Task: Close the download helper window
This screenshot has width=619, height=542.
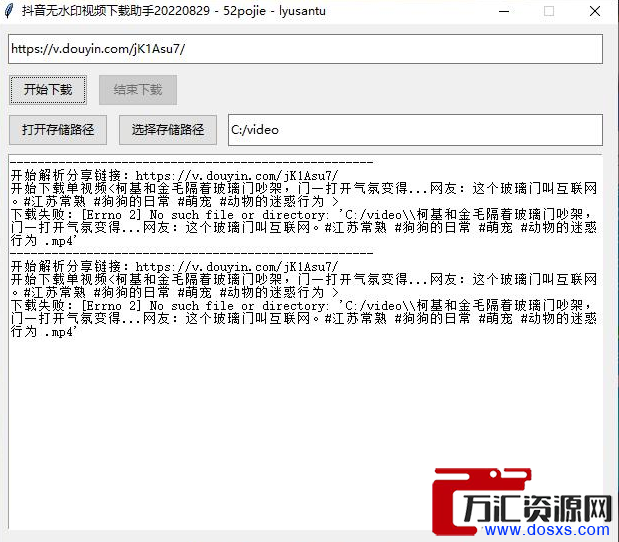Action: (x=595, y=11)
